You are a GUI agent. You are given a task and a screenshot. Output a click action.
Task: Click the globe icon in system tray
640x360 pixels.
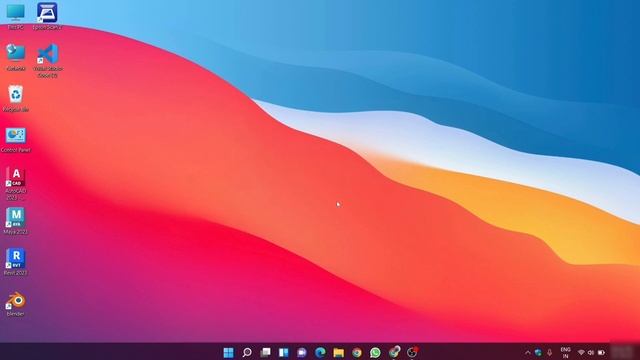(x=538, y=352)
